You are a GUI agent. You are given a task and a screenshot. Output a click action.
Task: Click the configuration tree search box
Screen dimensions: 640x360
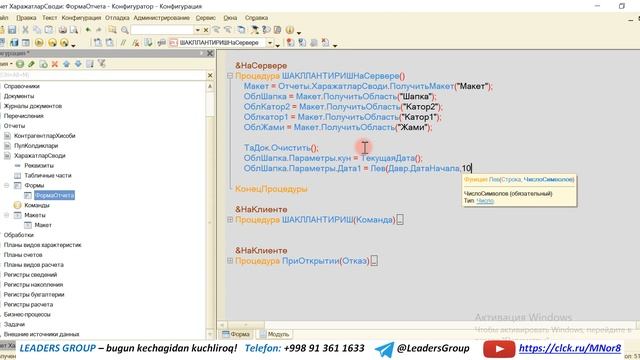(102, 75)
